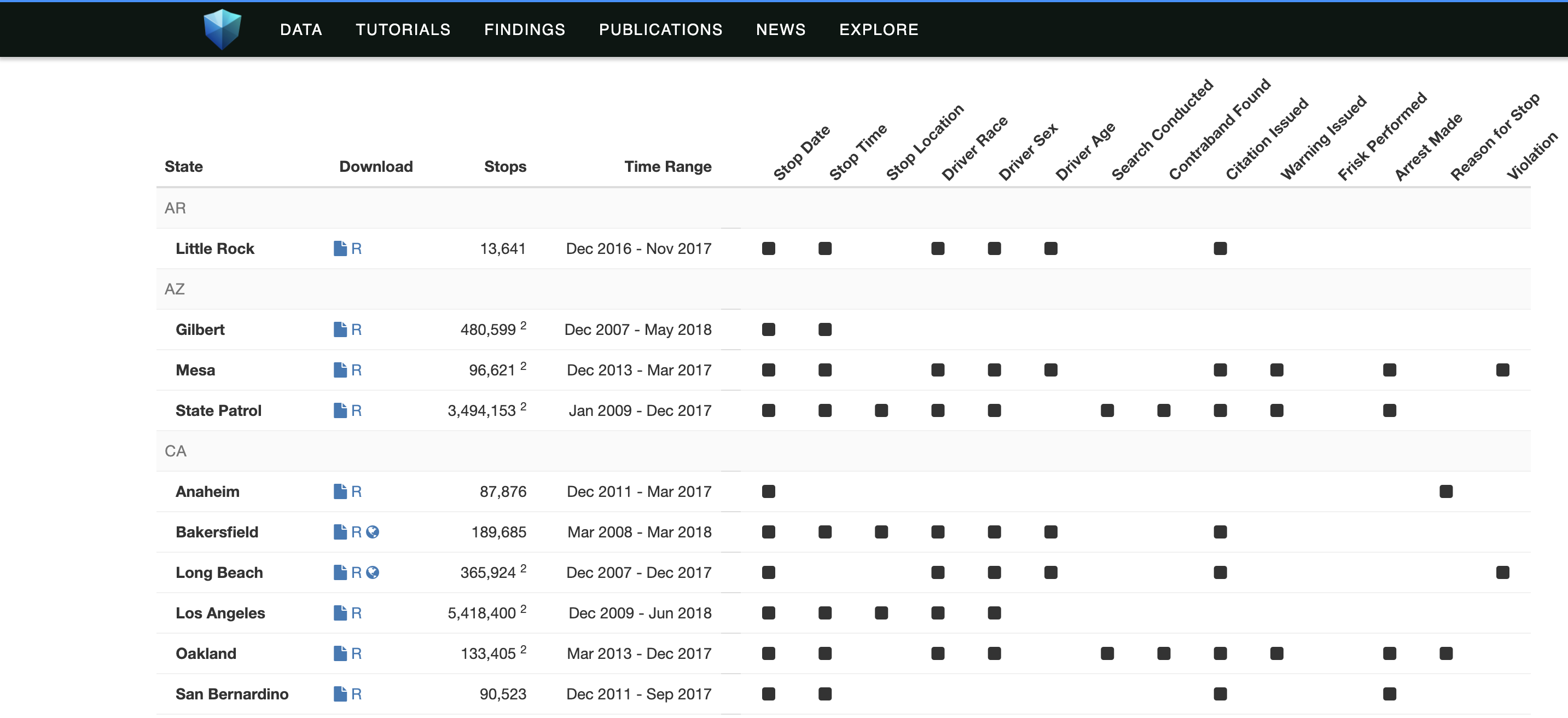Select the Mesa city name
Screen dimensions: 1568x718
(x=195, y=369)
